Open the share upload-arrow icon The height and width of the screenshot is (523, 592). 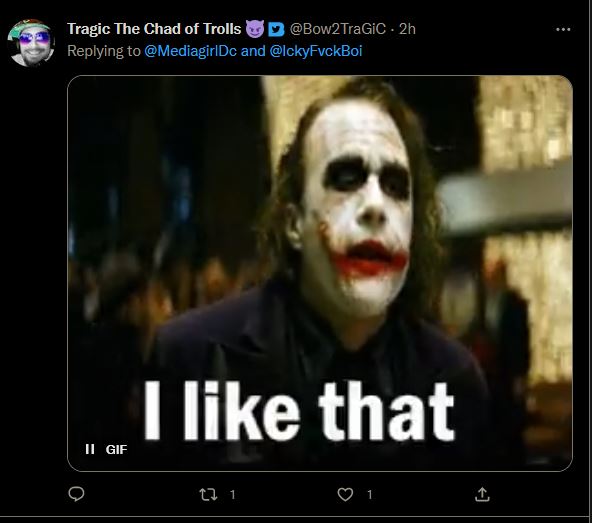pos(482,494)
